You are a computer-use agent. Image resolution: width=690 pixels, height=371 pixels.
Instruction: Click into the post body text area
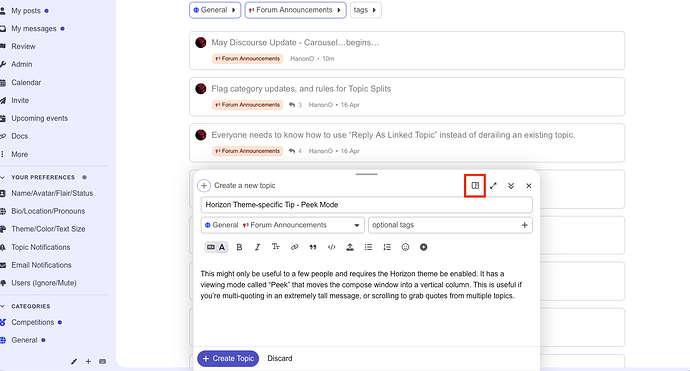367,304
